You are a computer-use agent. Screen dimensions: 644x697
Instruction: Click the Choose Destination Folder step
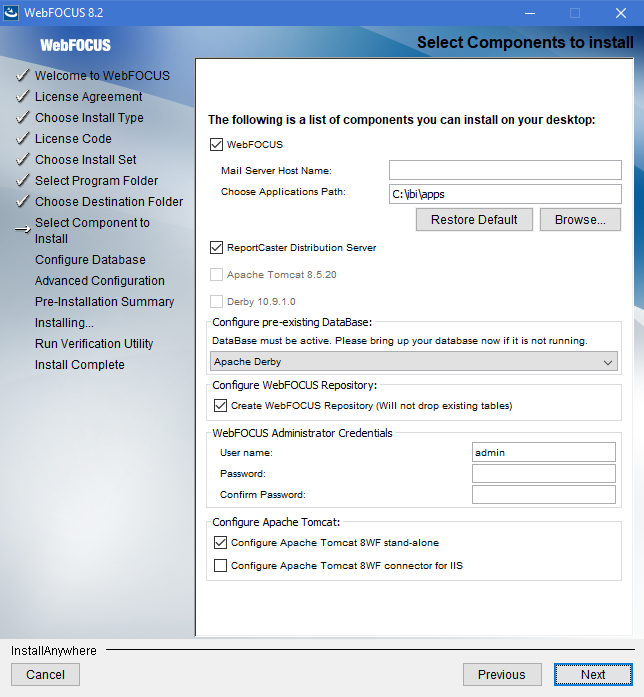coord(109,202)
